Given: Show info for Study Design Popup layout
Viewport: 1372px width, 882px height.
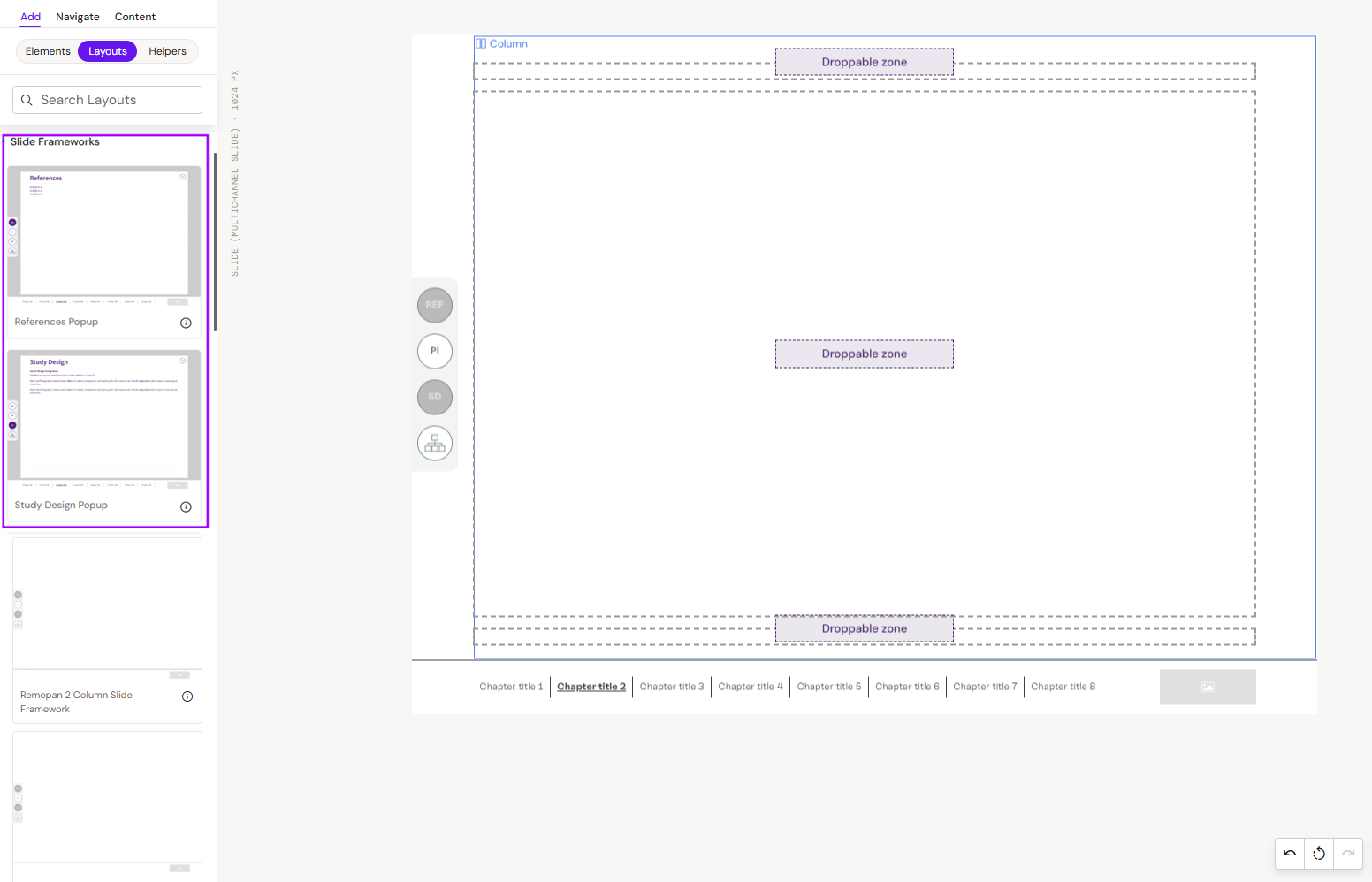Looking at the screenshot, I should pyautogui.click(x=186, y=506).
